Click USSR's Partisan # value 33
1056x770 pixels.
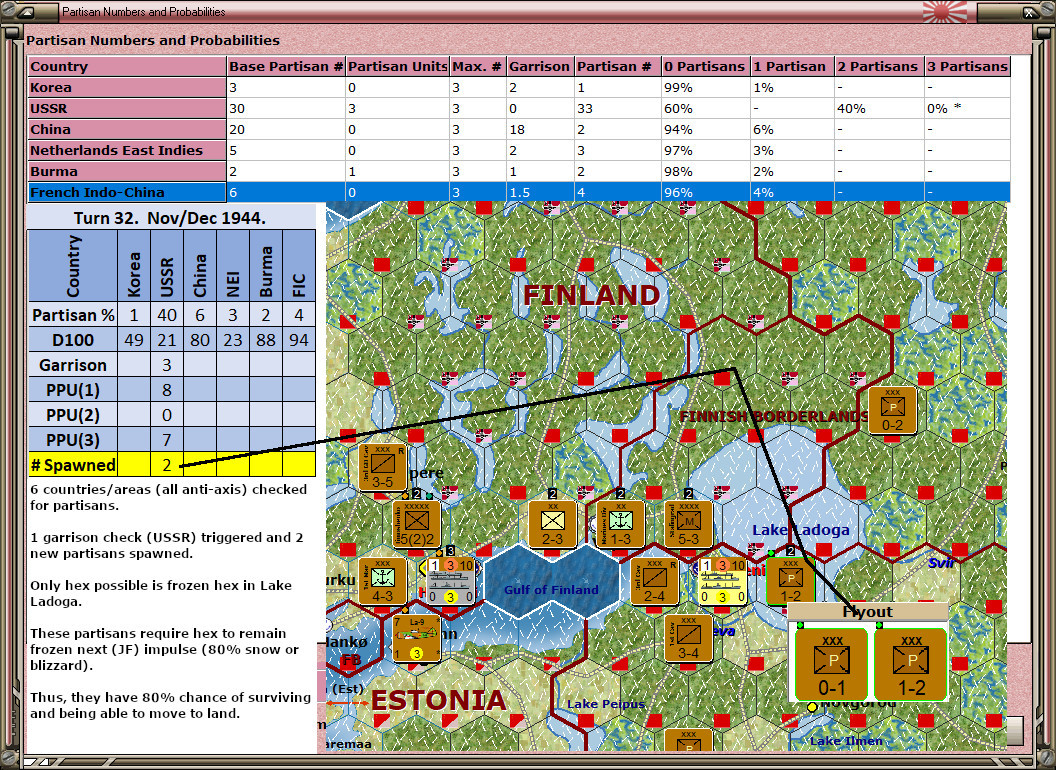point(617,108)
